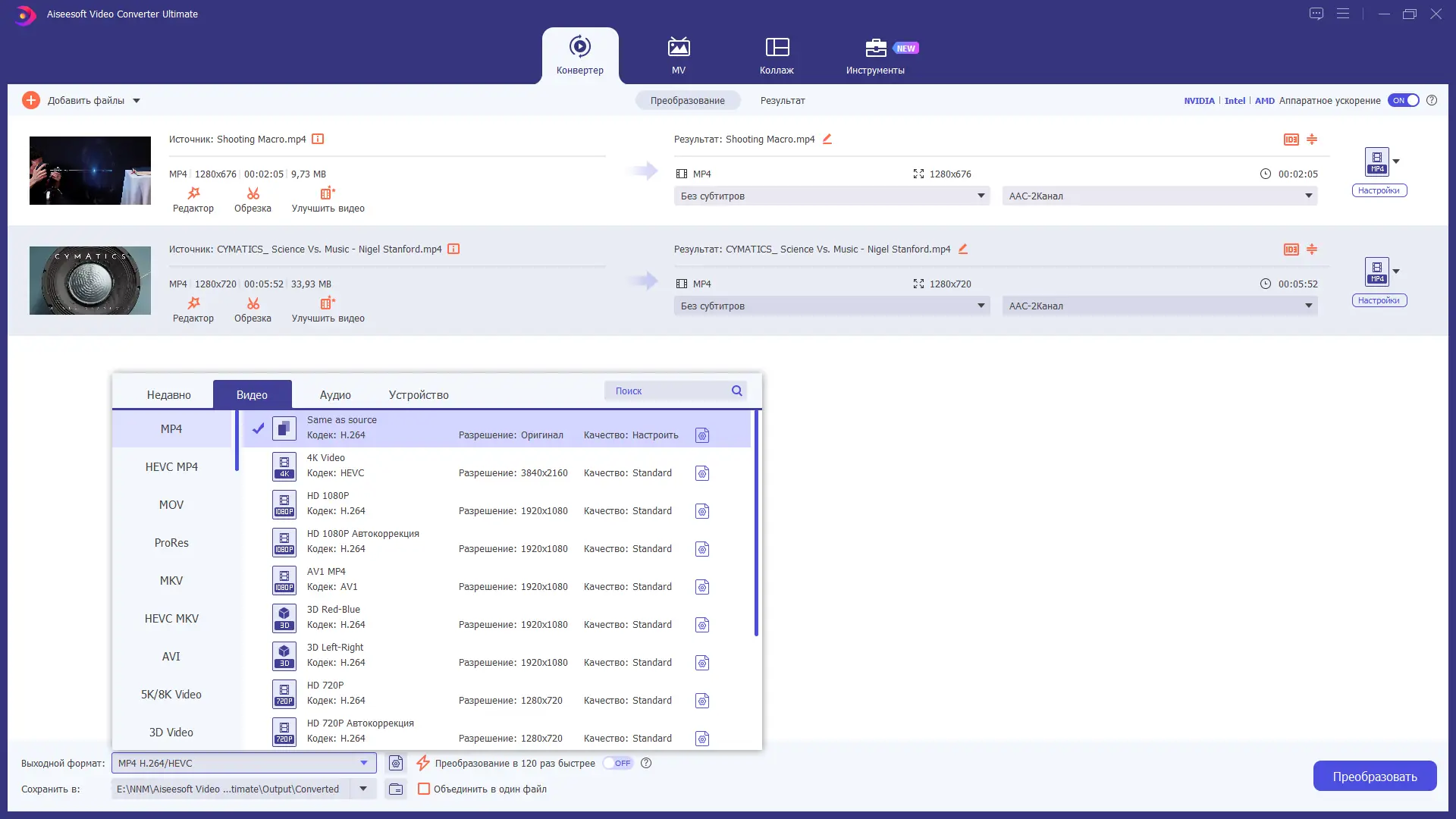The height and width of the screenshot is (819, 1456).
Task: Open ID3 metadata editor for CYMATICS result
Action: [x=1291, y=249]
